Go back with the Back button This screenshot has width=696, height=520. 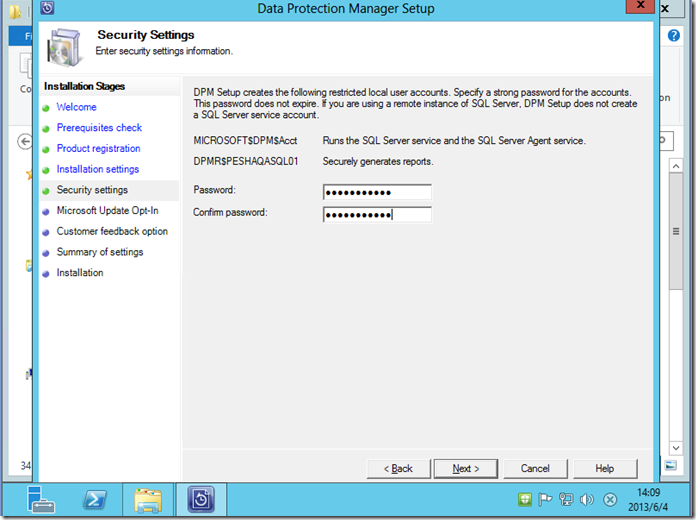(398, 468)
